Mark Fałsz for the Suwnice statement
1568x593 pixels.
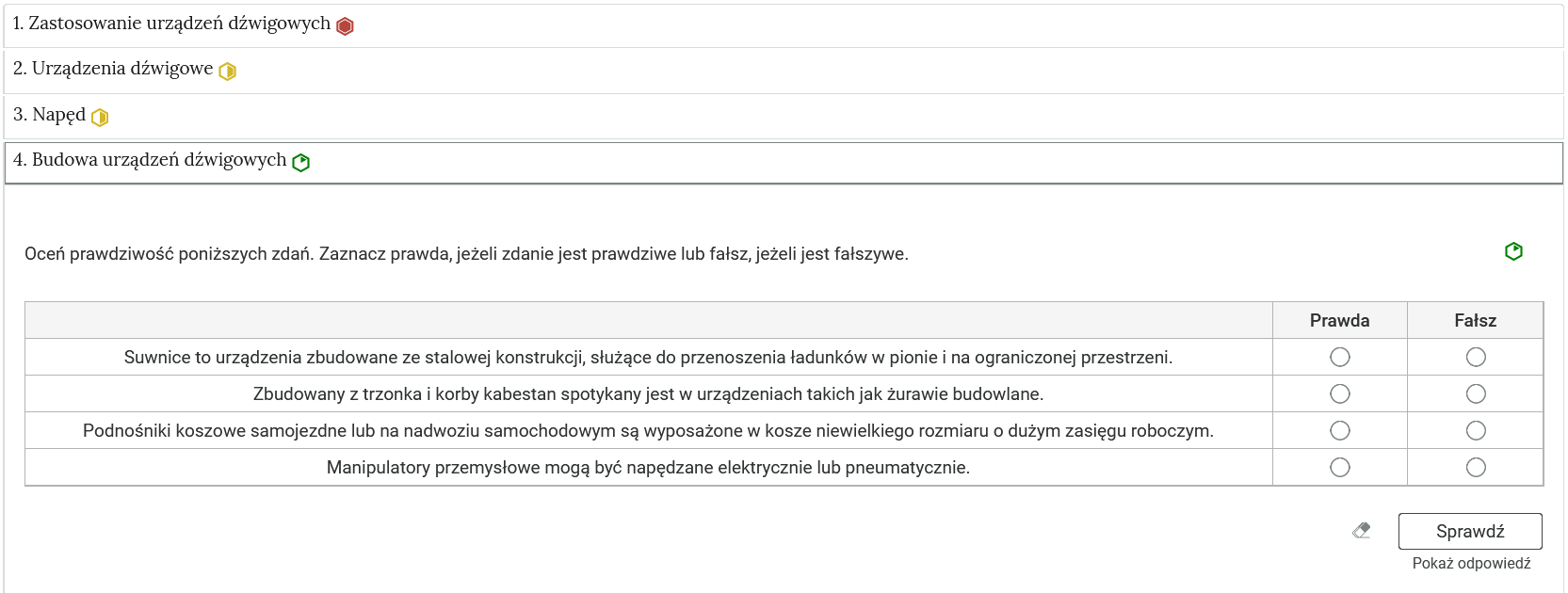click(x=1476, y=357)
